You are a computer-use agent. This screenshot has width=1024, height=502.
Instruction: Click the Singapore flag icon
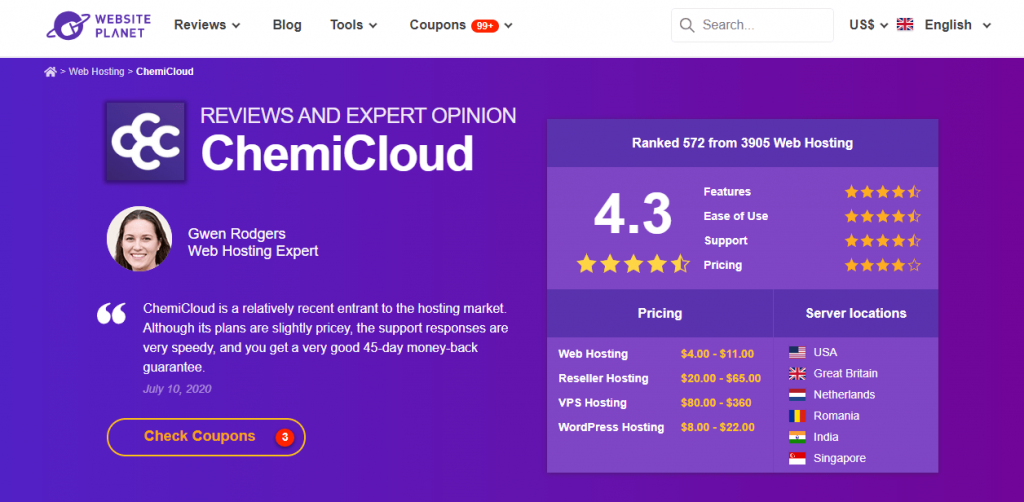(x=797, y=458)
